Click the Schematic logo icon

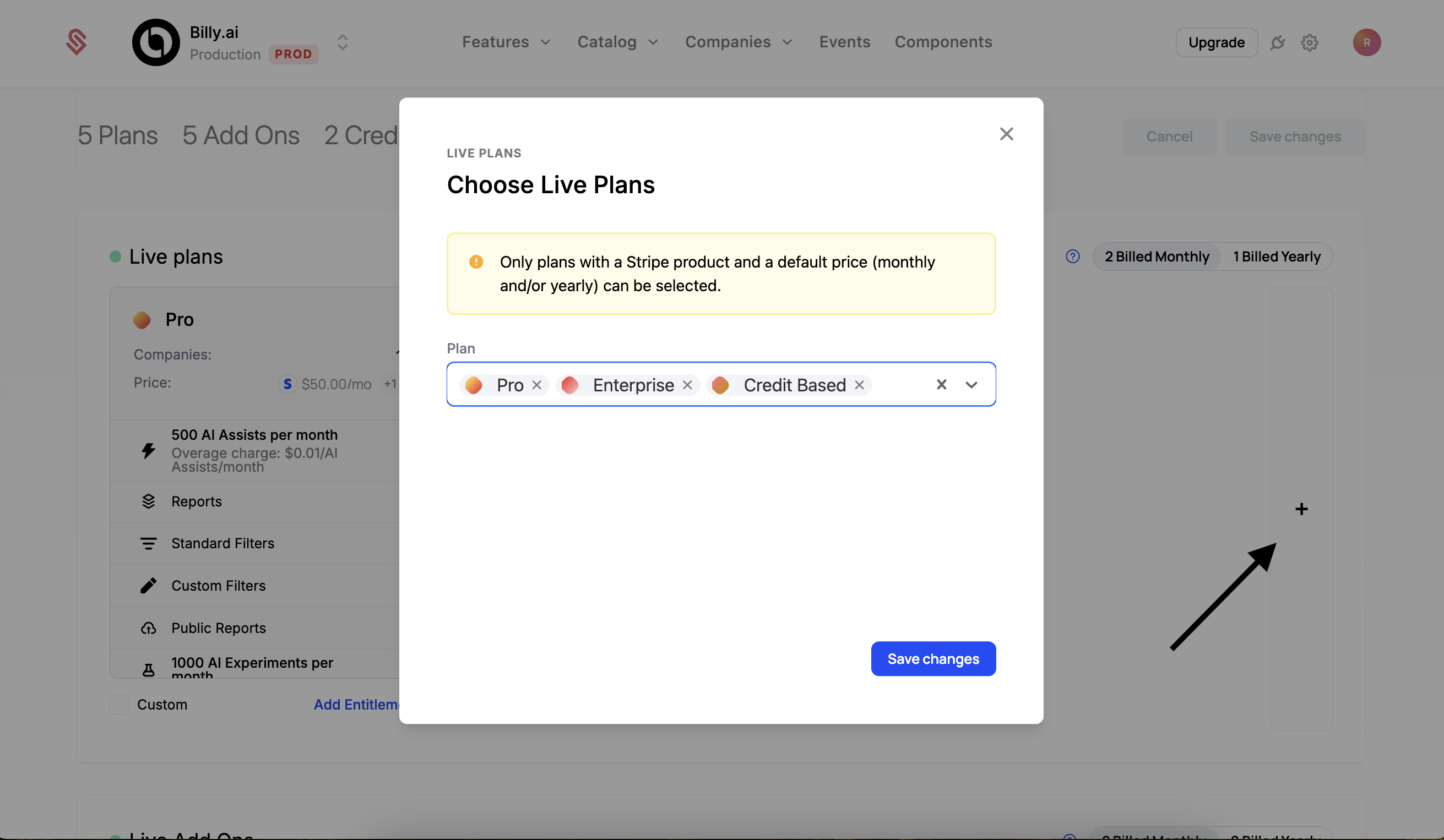(x=76, y=42)
